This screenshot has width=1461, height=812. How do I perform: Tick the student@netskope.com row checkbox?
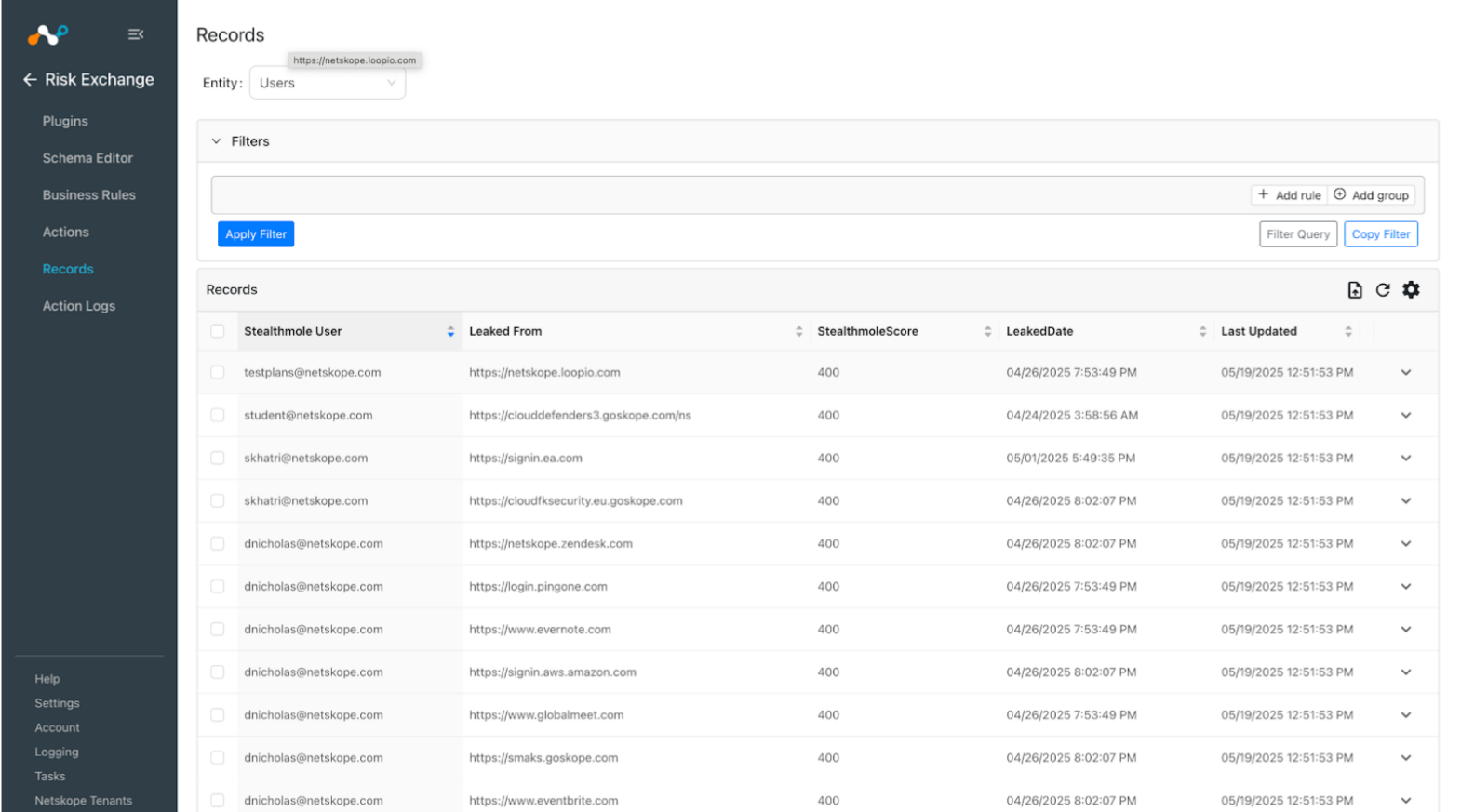(x=218, y=415)
